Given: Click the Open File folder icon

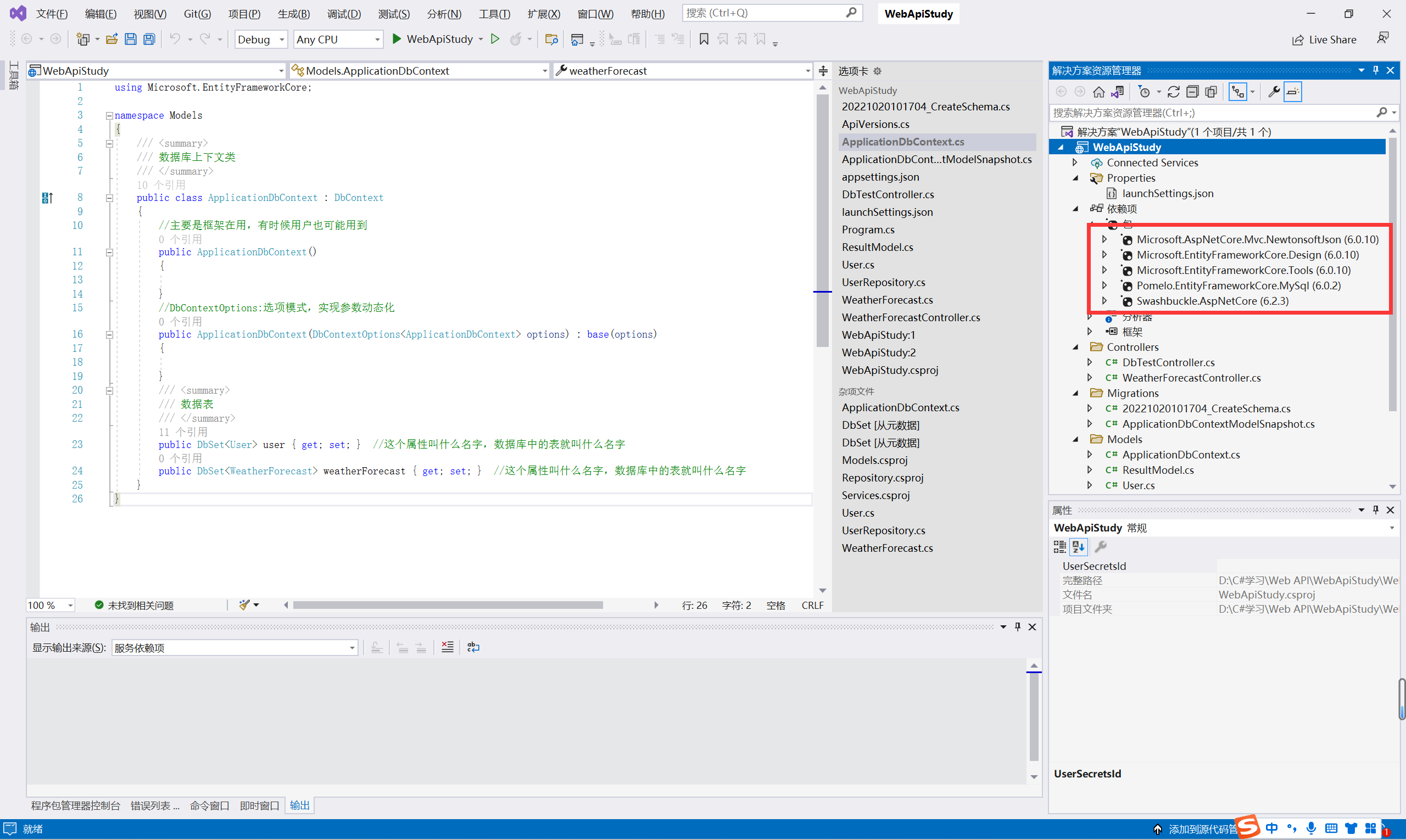Looking at the screenshot, I should point(112,39).
